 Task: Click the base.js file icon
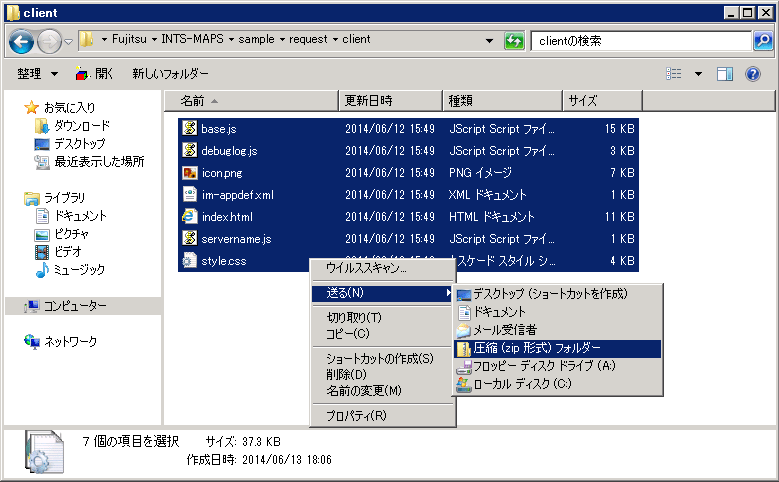click(188, 129)
